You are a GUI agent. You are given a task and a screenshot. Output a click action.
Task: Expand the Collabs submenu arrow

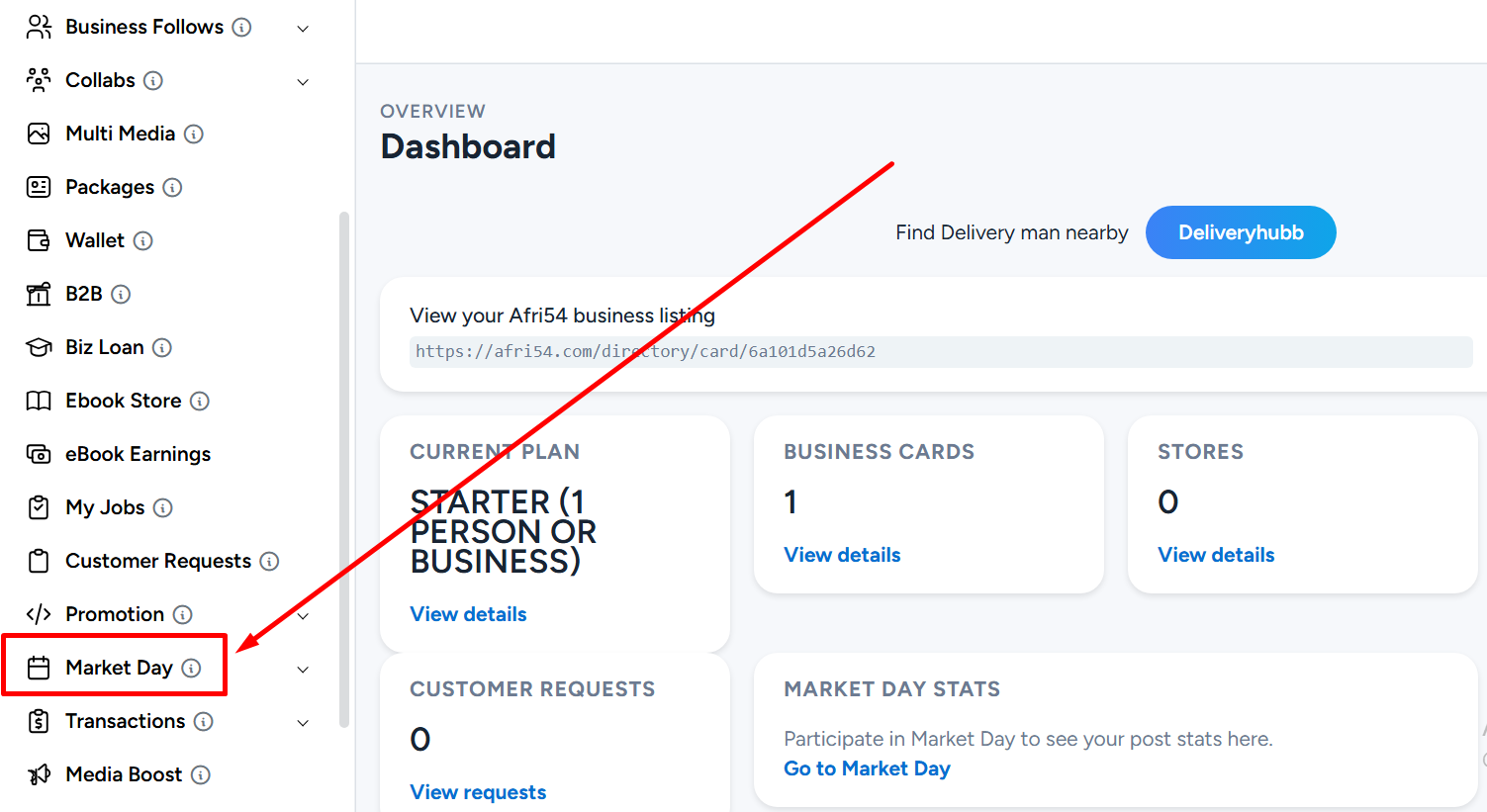(304, 82)
